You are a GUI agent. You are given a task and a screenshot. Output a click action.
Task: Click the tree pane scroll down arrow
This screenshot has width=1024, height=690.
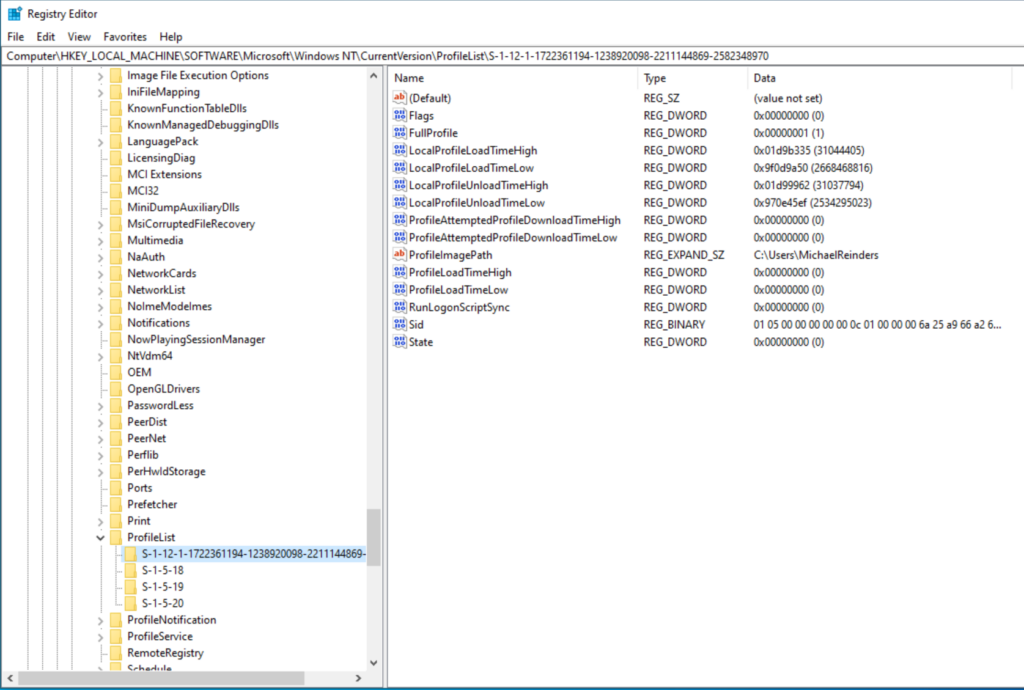pos(374,663)
